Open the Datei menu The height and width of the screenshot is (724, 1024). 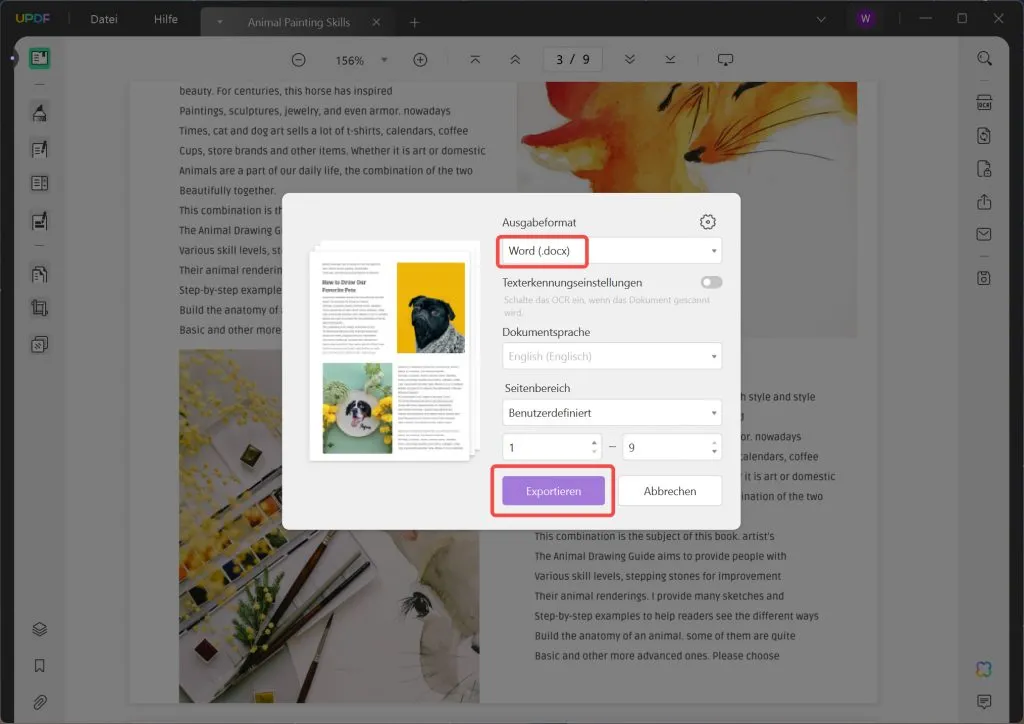click(103, 18)
